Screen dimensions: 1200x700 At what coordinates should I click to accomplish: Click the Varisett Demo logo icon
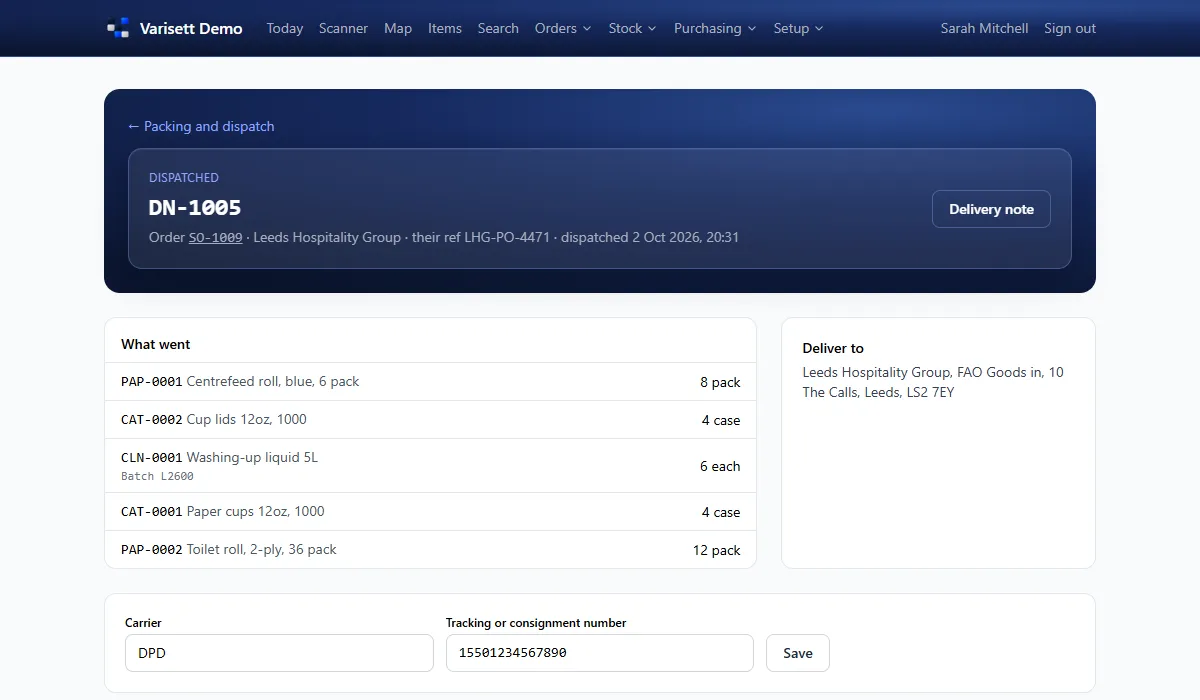(x=118, y=28)
